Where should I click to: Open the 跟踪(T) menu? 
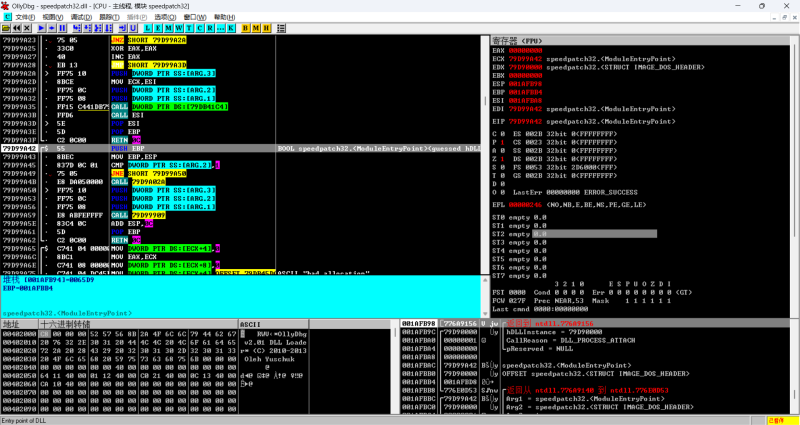point(109,17)
